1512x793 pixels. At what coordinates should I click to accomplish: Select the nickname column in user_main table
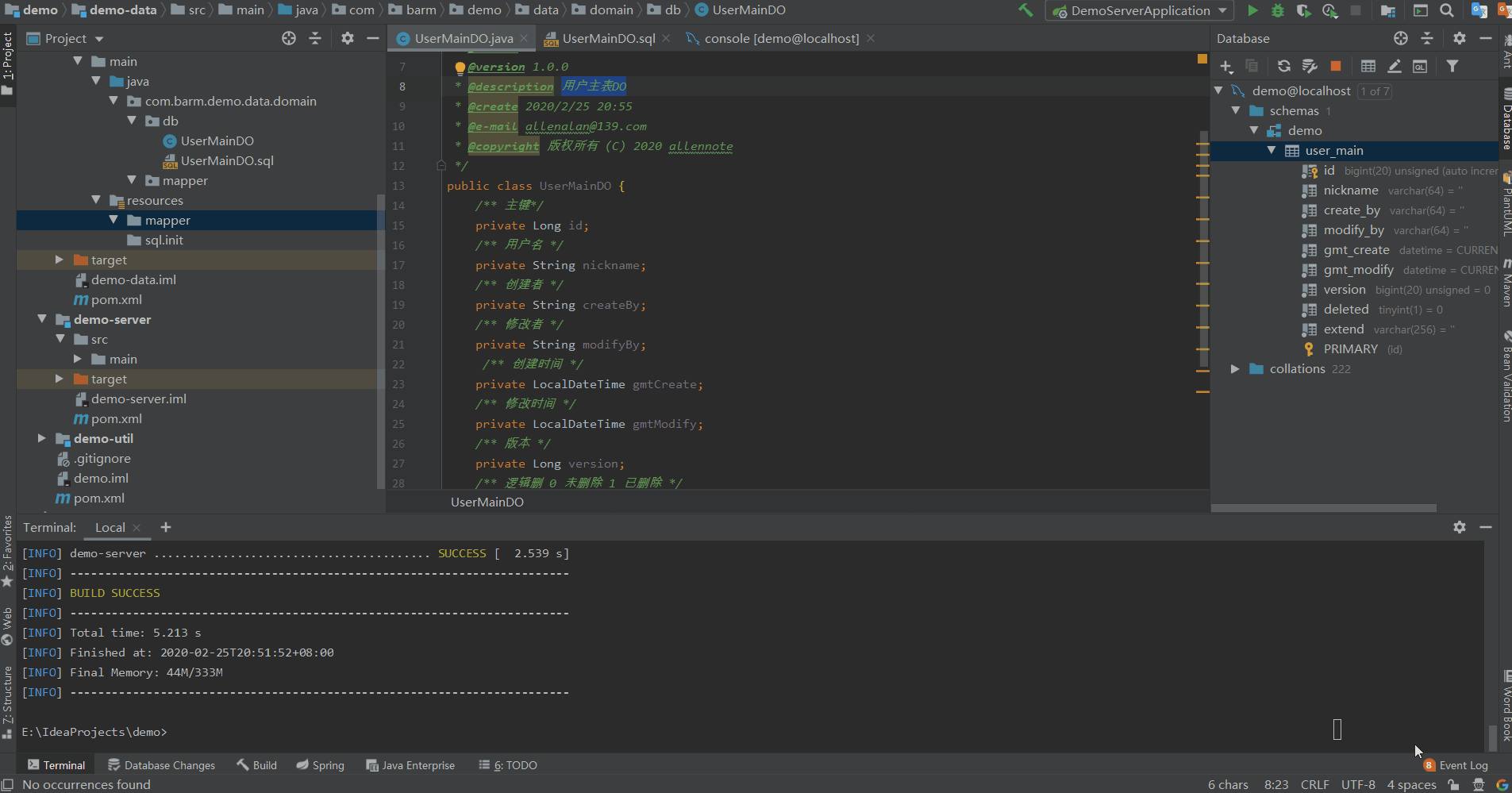pyautogui.click(x=1350, y=191)
